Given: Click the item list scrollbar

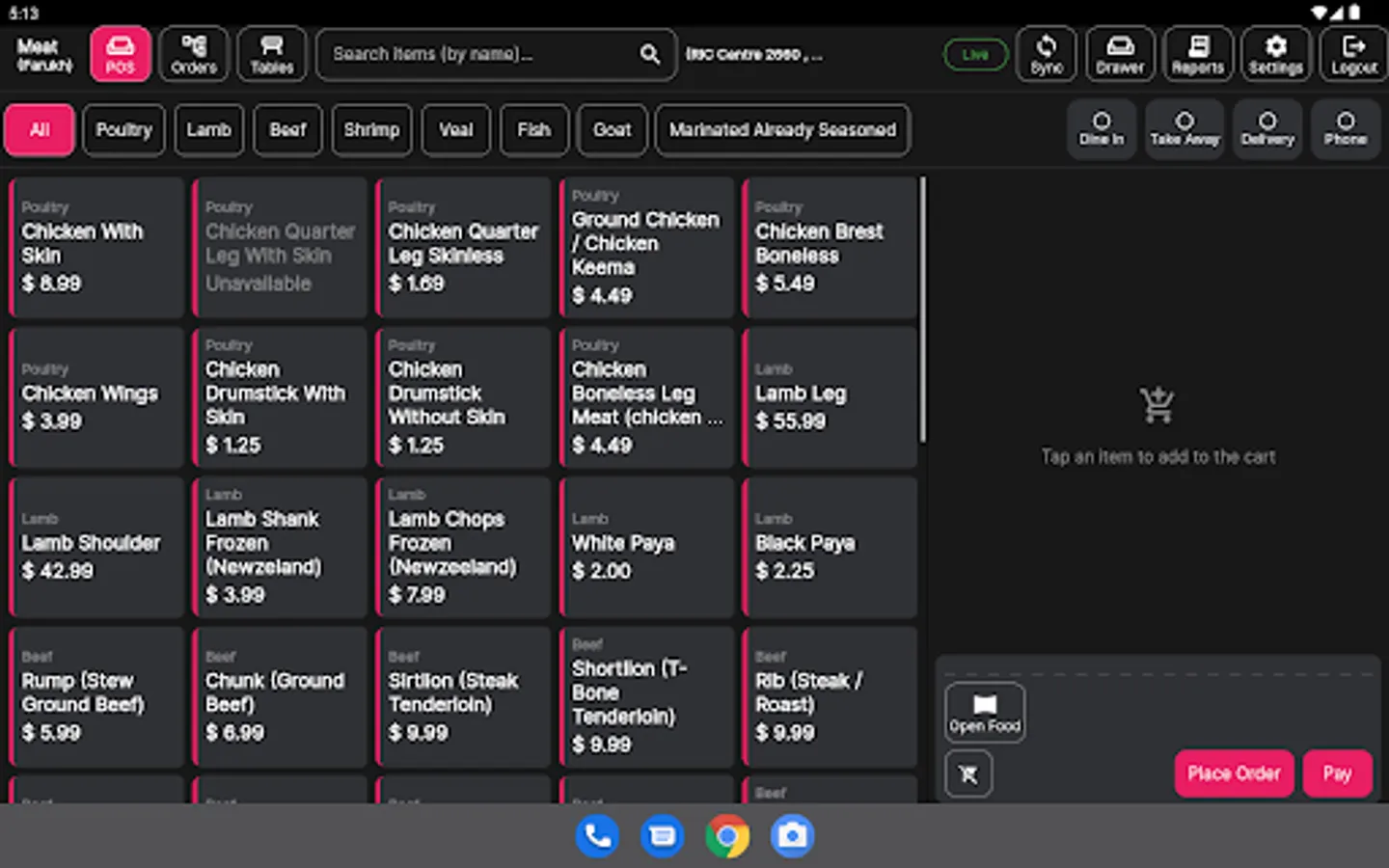Looking at the screenshot, I should click(x=923, y=309).
